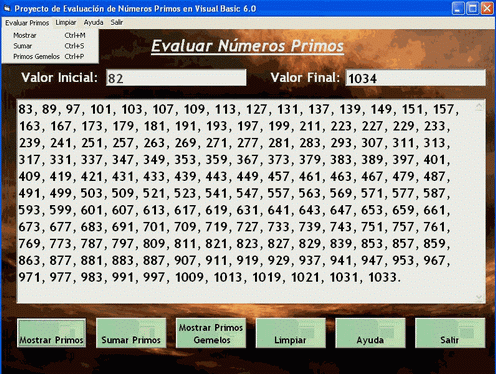Click the green Ayuda button

(x=370, y=333)
